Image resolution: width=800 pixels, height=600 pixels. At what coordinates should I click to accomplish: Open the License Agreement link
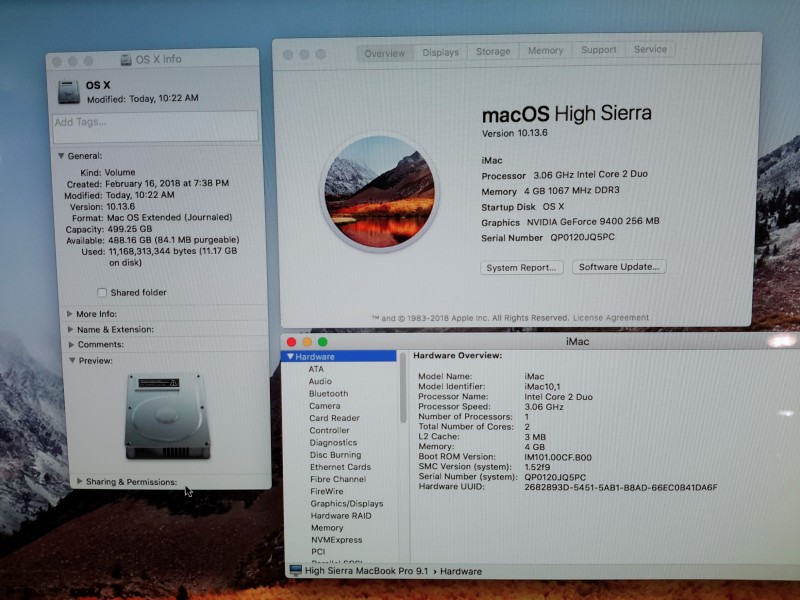pyautogui.click(x=611, y=317)
